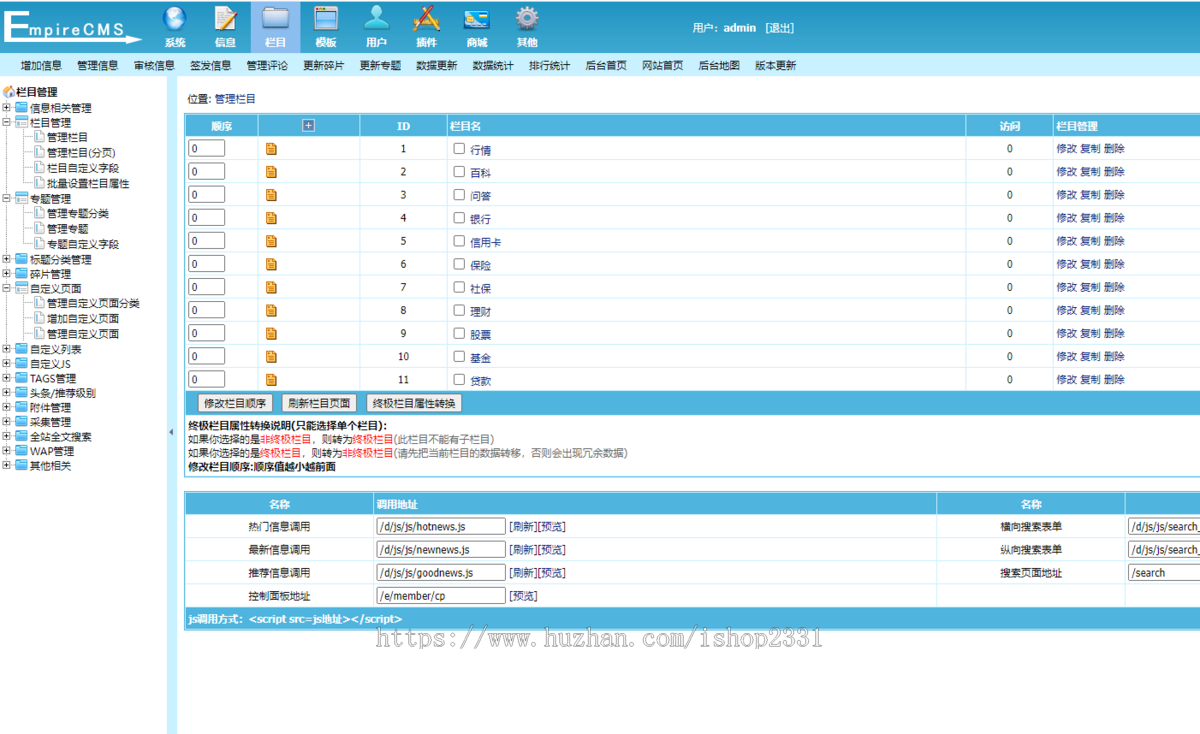The height and width of the screenshot is (734, 1200).
Task: Open the 其他 gear icon in top navigation
Action: pos(527,18)
